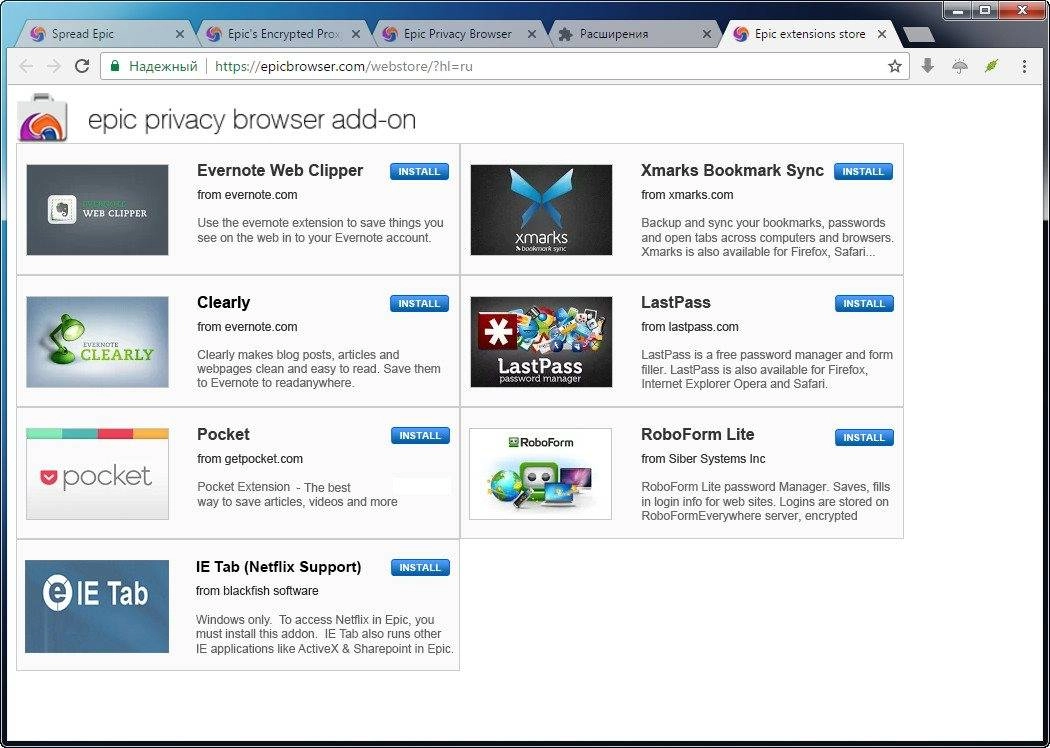The image size is (1050, 748).
Task: Click the Xmarks butterfly logo thumbnail
Action: (541, 210)
